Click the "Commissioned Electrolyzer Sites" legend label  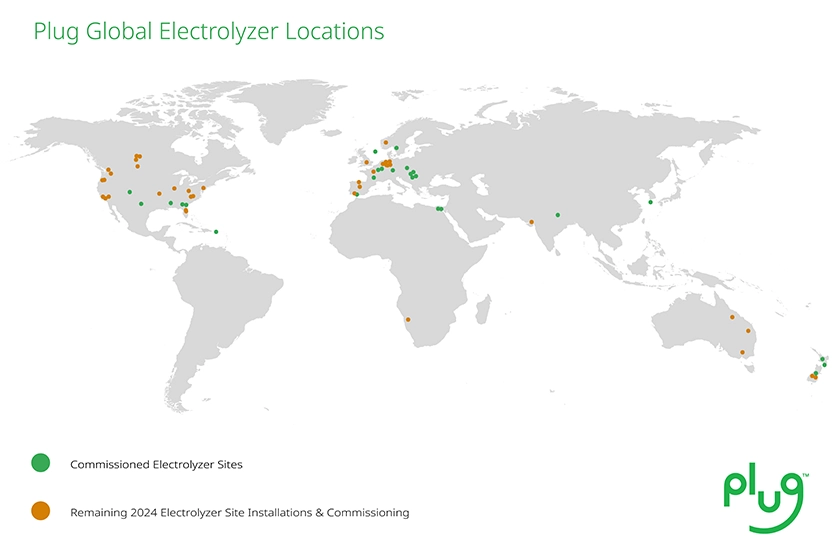coord(156,465)
